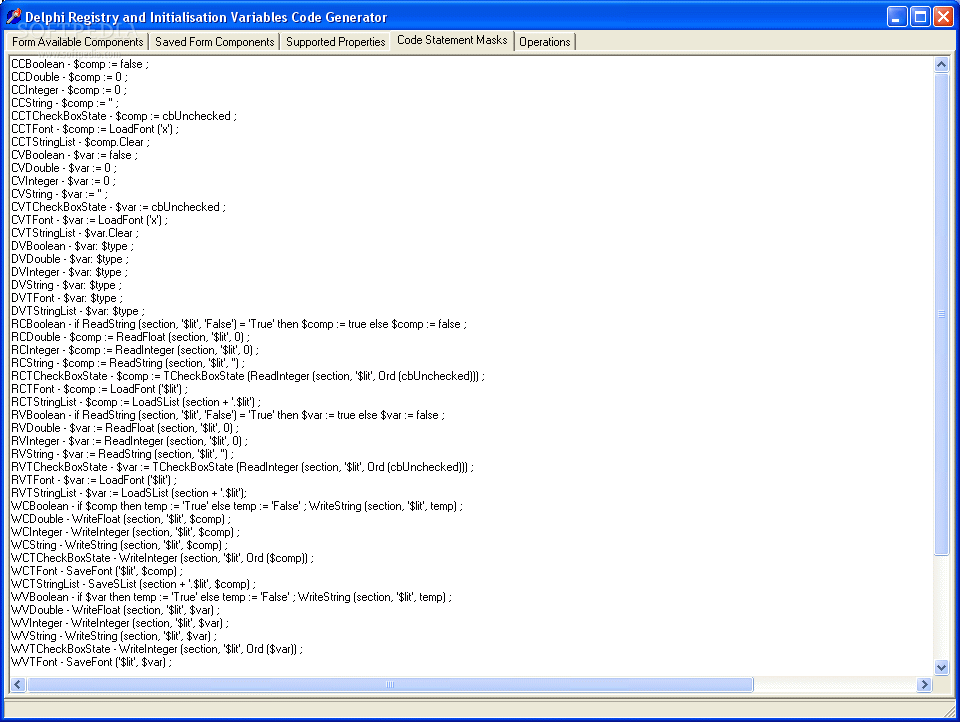Click the line 'CVTStringList - $var.Clear ;'

point(75,233)
